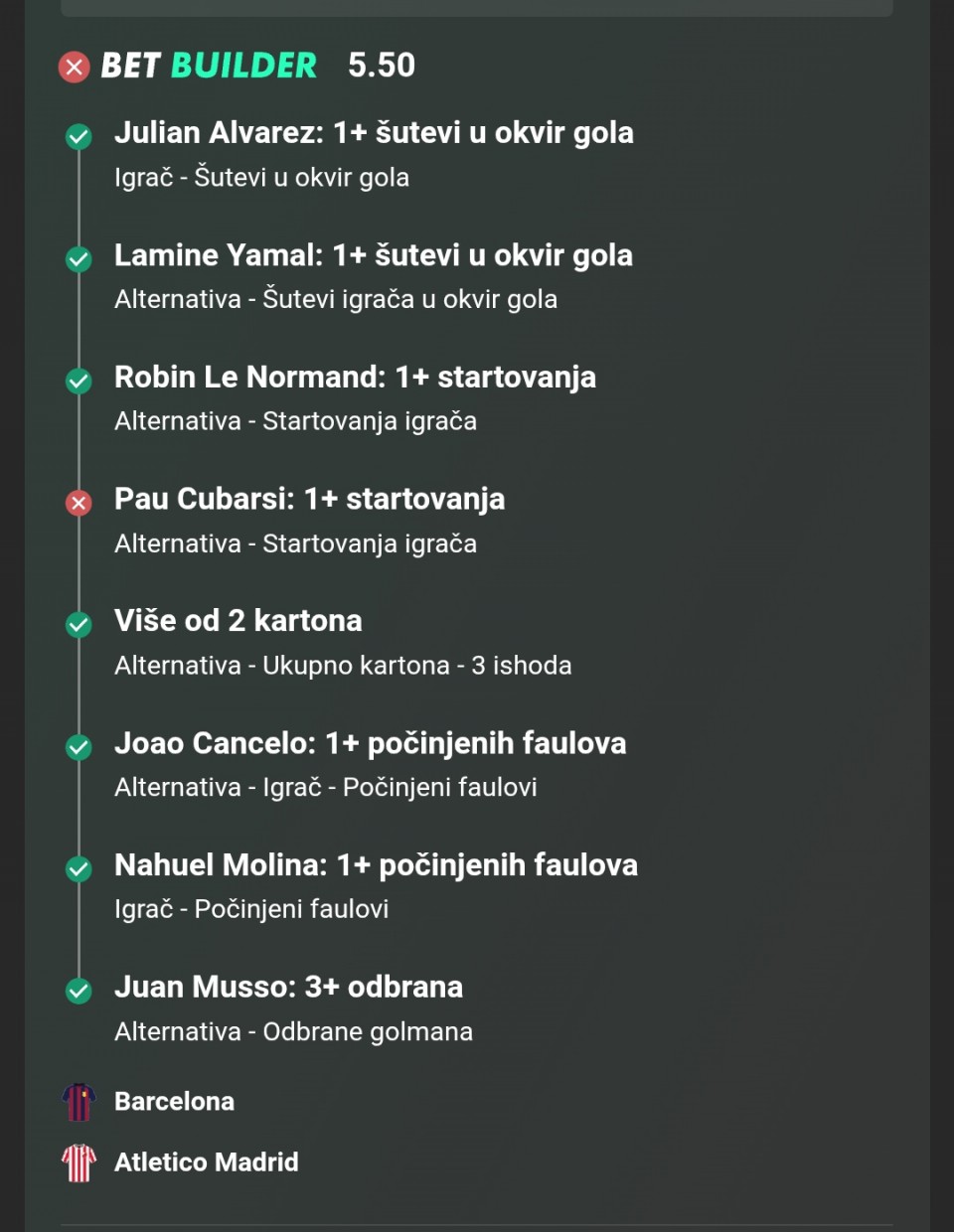The width and height of the screenshot is (954, 1232).
Task: Click green check icon beside Nahuel Molina
Action: pyautogui.click(x=79, y=869)
